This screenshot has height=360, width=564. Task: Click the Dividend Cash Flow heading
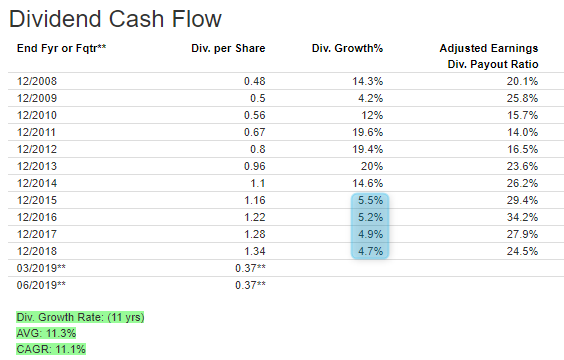(115, 19)
